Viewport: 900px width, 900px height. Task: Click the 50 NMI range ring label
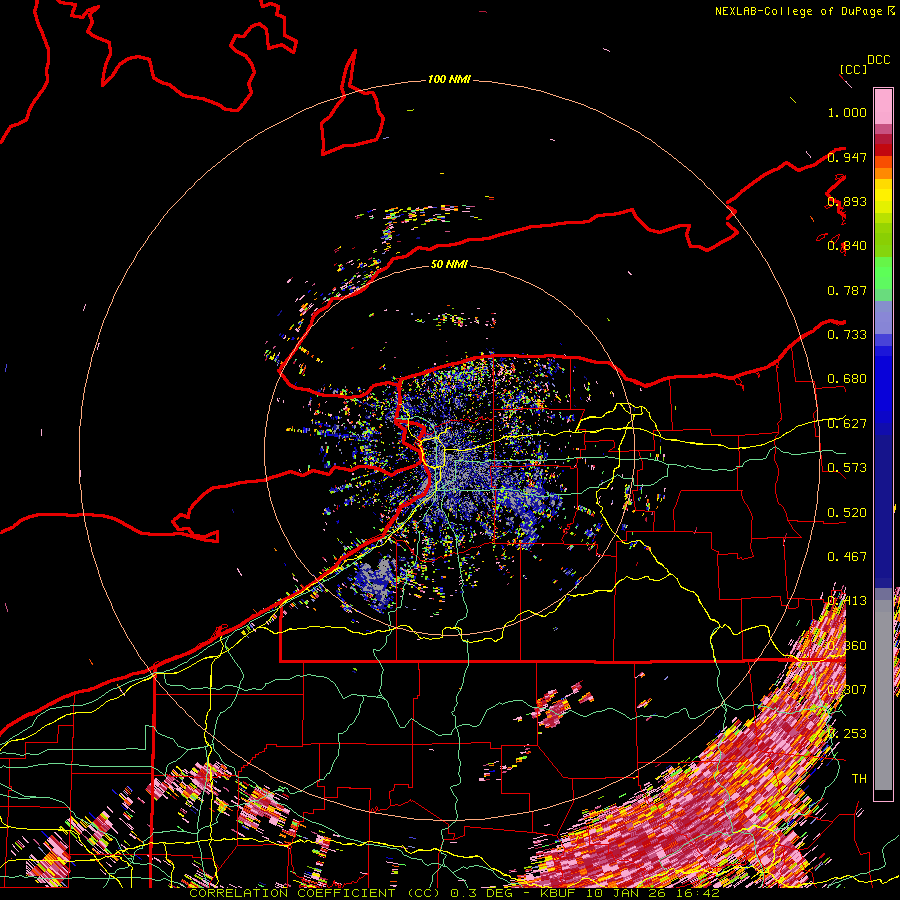click(449, 264)
